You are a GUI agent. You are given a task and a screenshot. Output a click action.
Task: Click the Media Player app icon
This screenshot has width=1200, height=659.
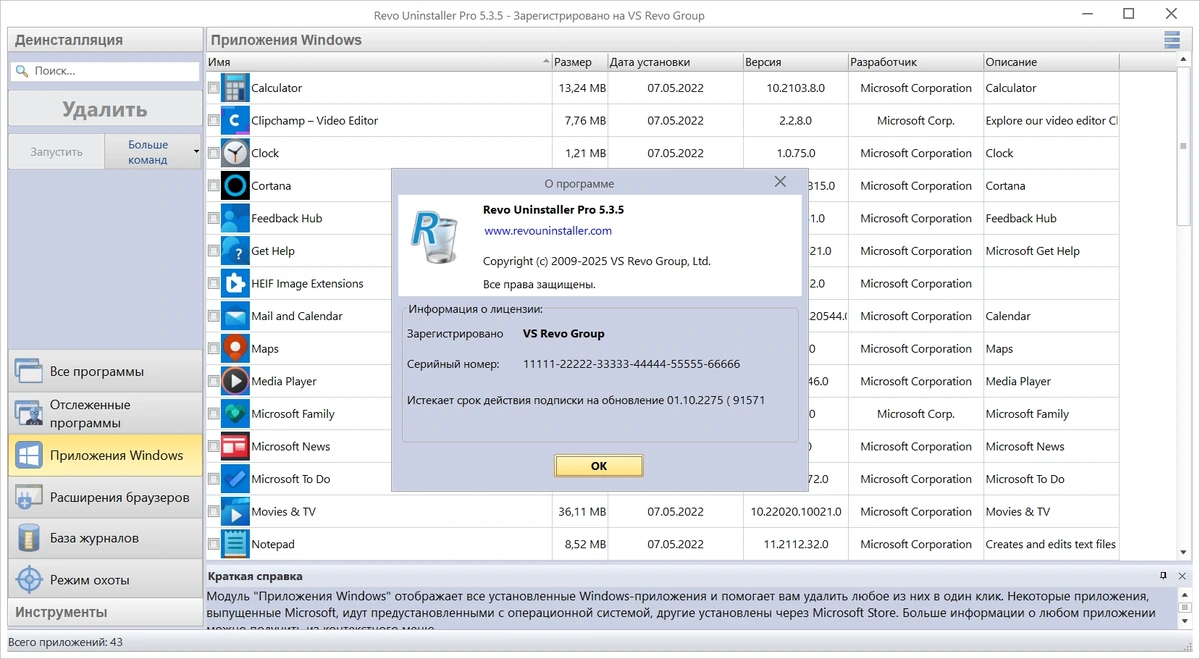235,381
